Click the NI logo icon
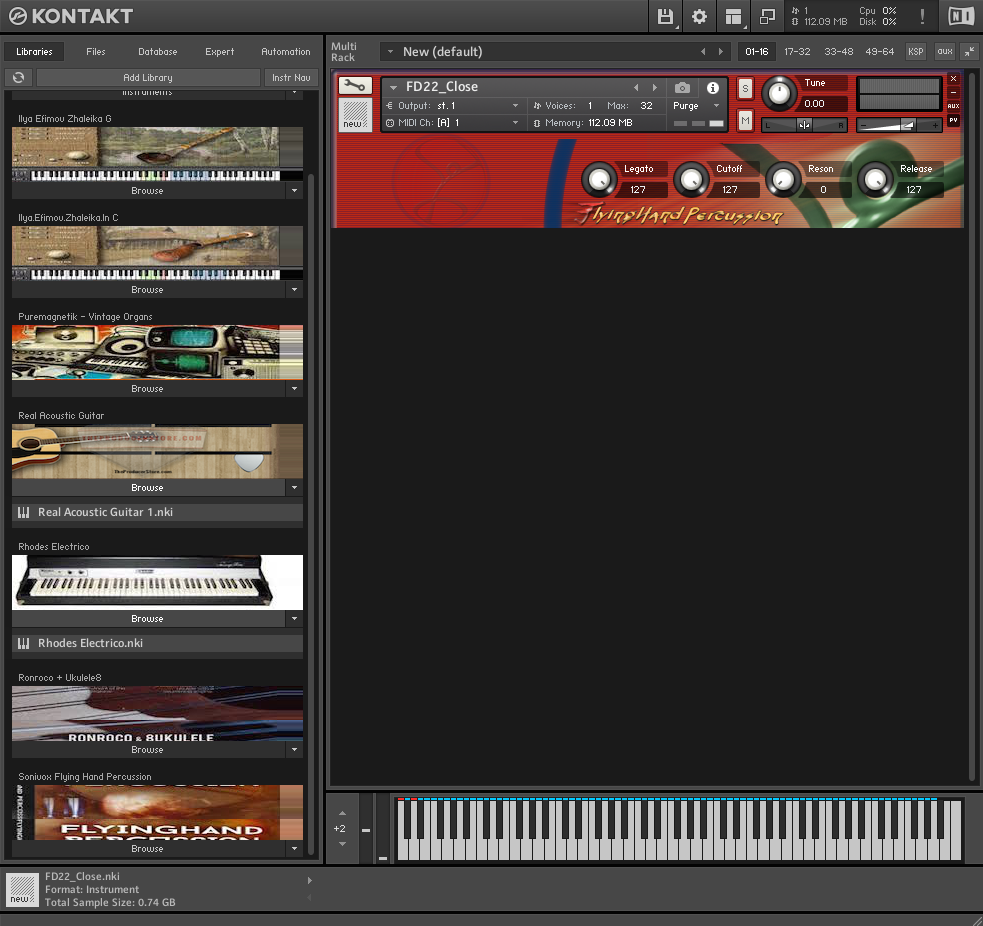Viewport: 983px width, 926px height. click(961, 16)
